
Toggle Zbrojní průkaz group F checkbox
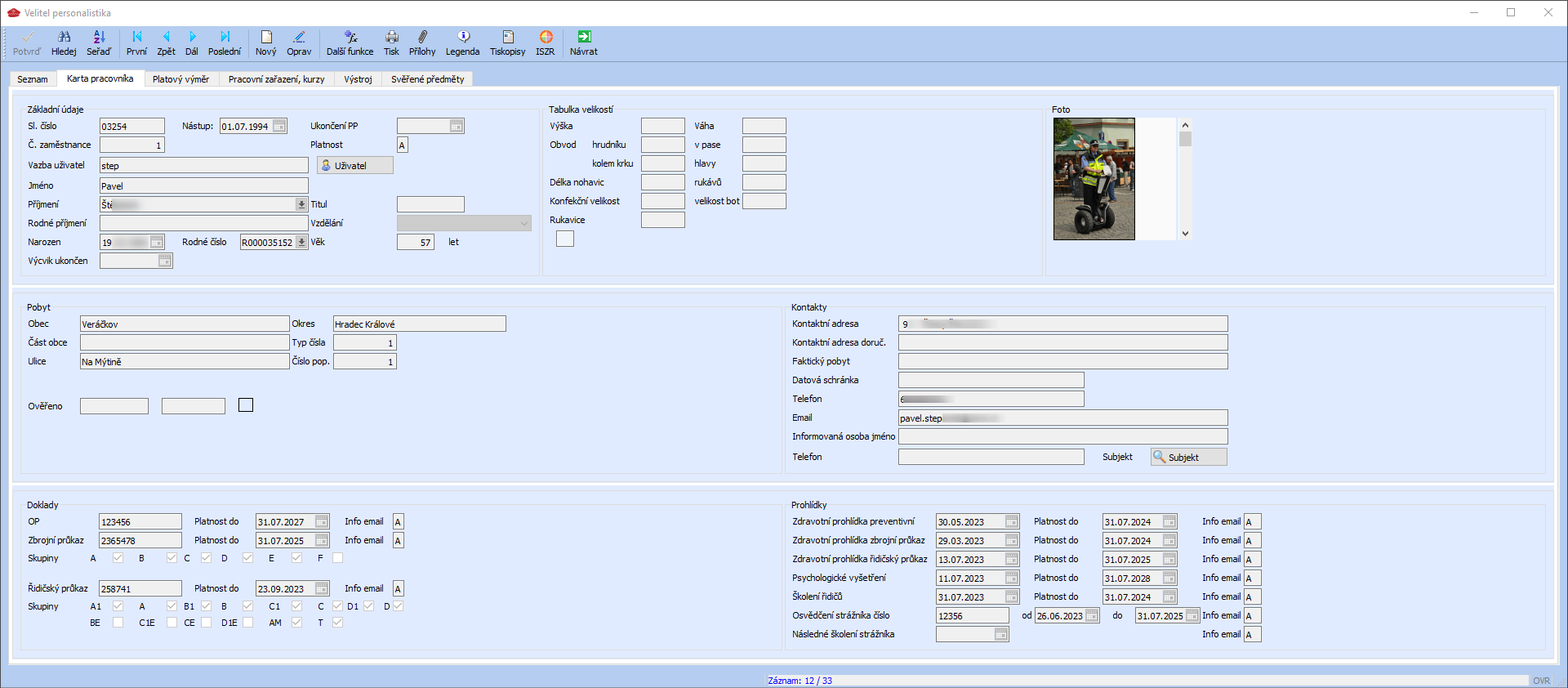pyautogui.click(x=337, y=558)
